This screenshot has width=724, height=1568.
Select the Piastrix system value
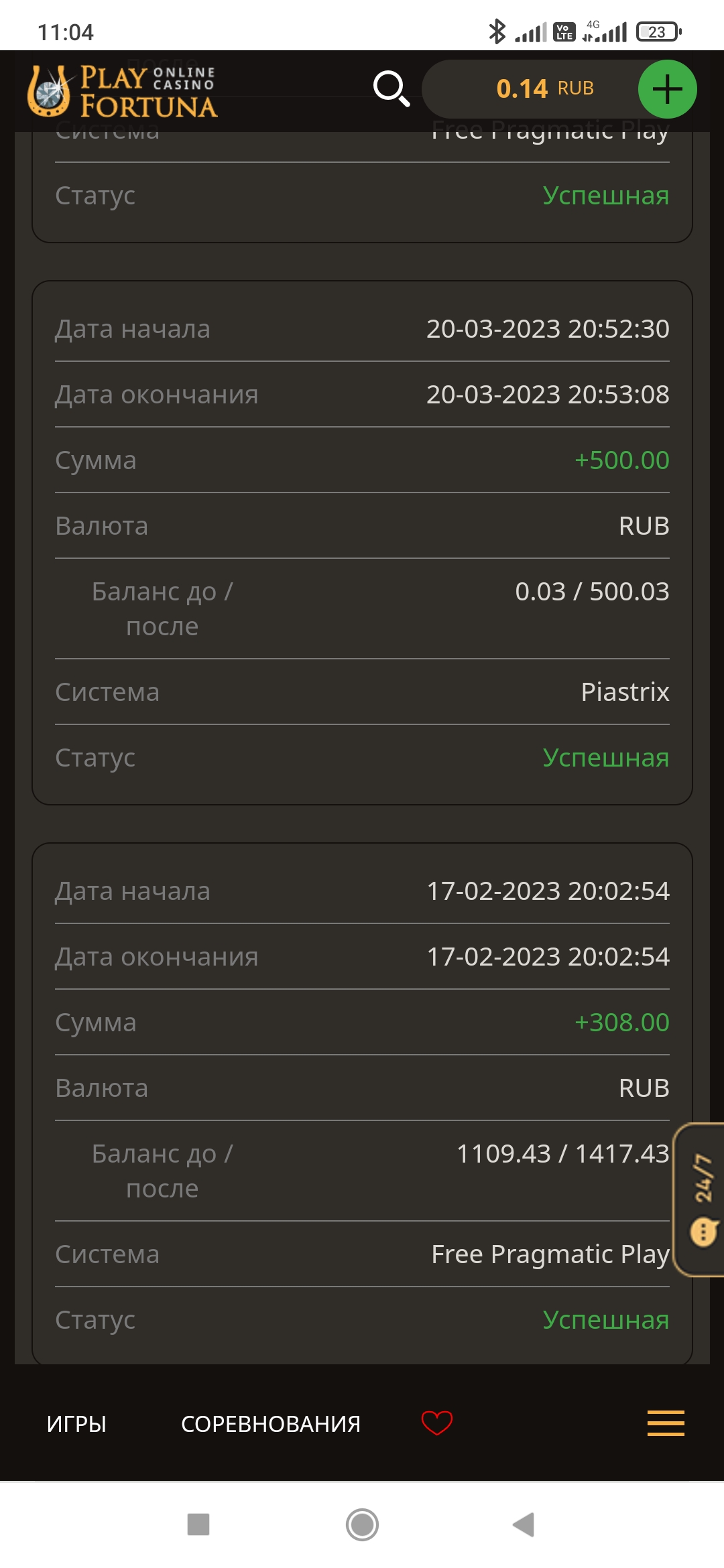click(625, 692)
